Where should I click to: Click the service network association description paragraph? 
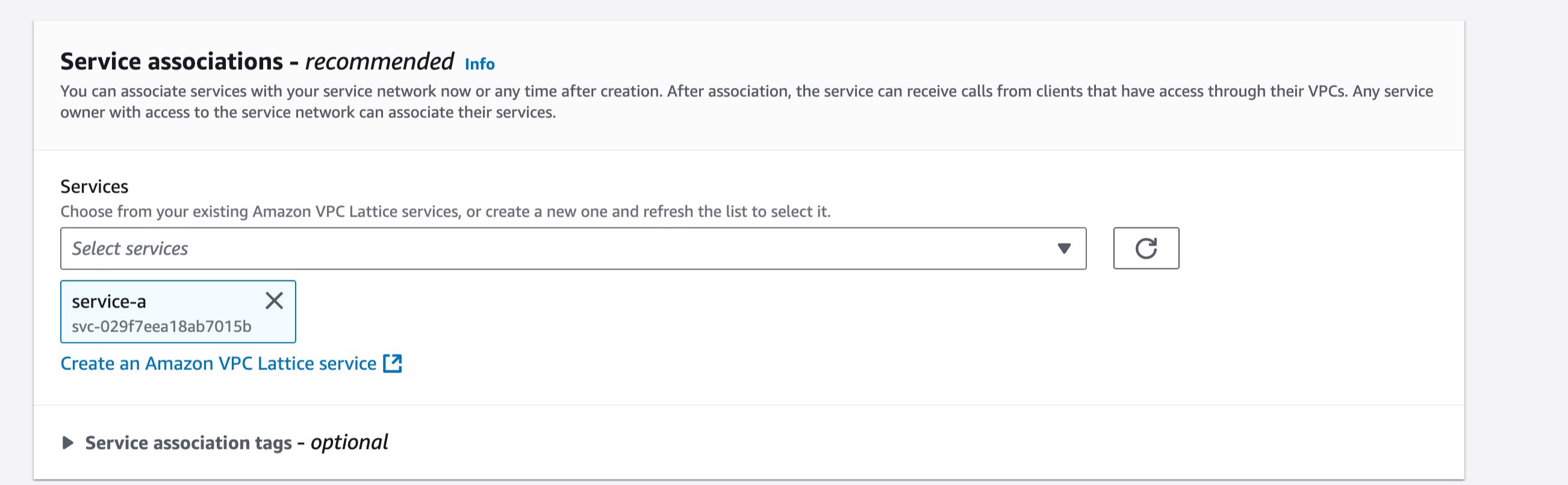746,102
